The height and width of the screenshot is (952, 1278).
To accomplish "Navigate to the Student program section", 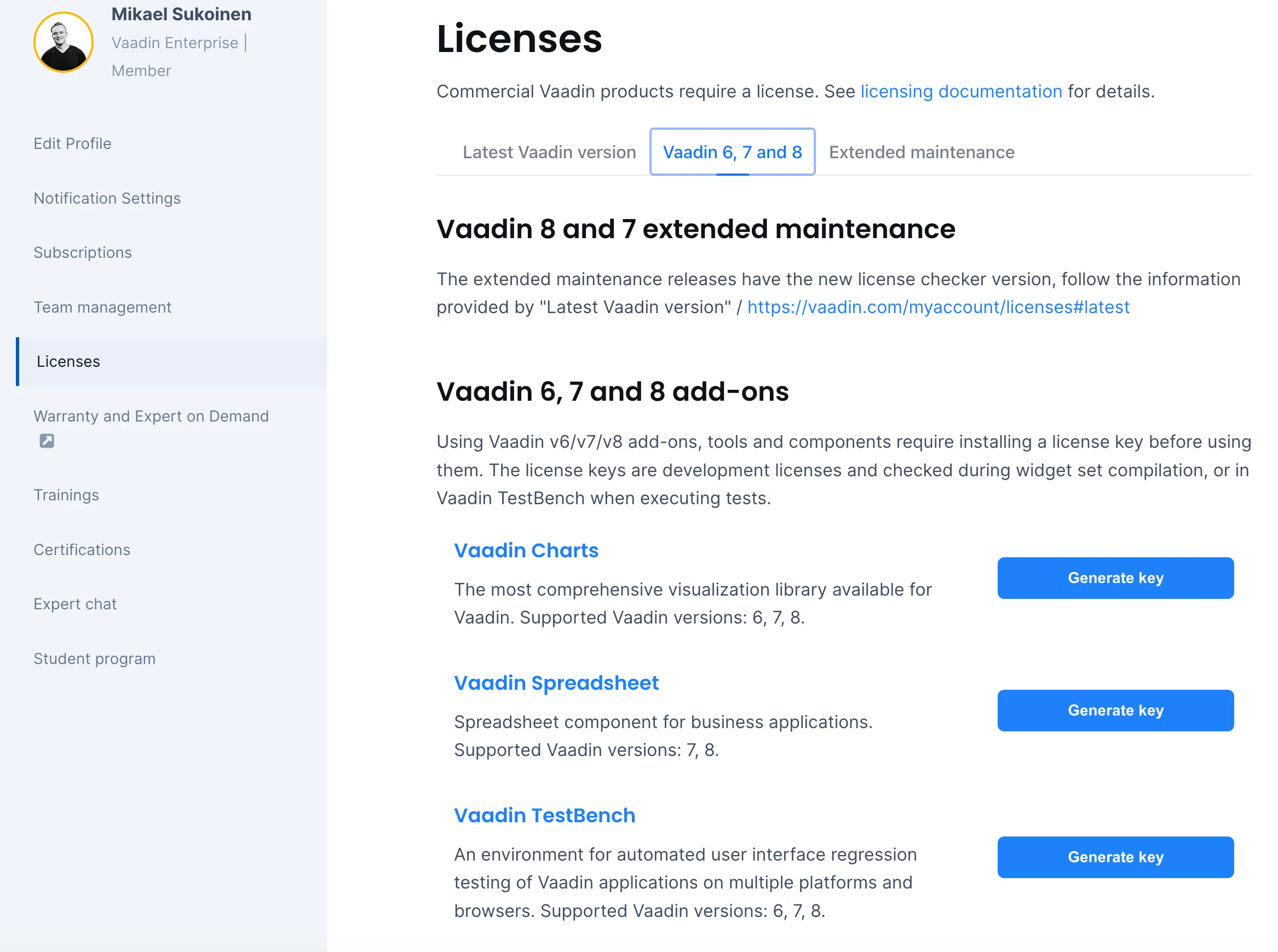I will tap(95, 658).
